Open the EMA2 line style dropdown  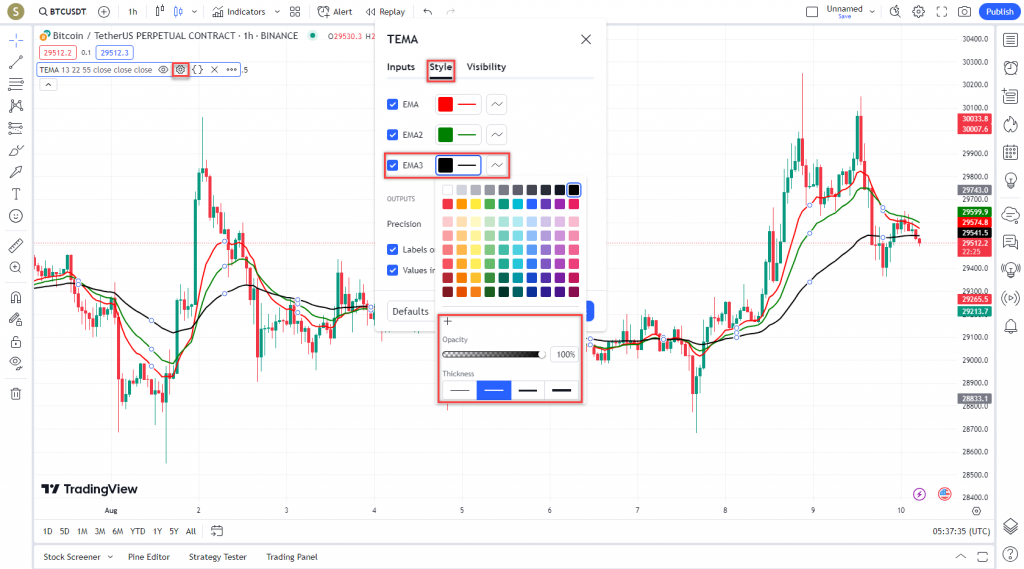click(496, 135)
